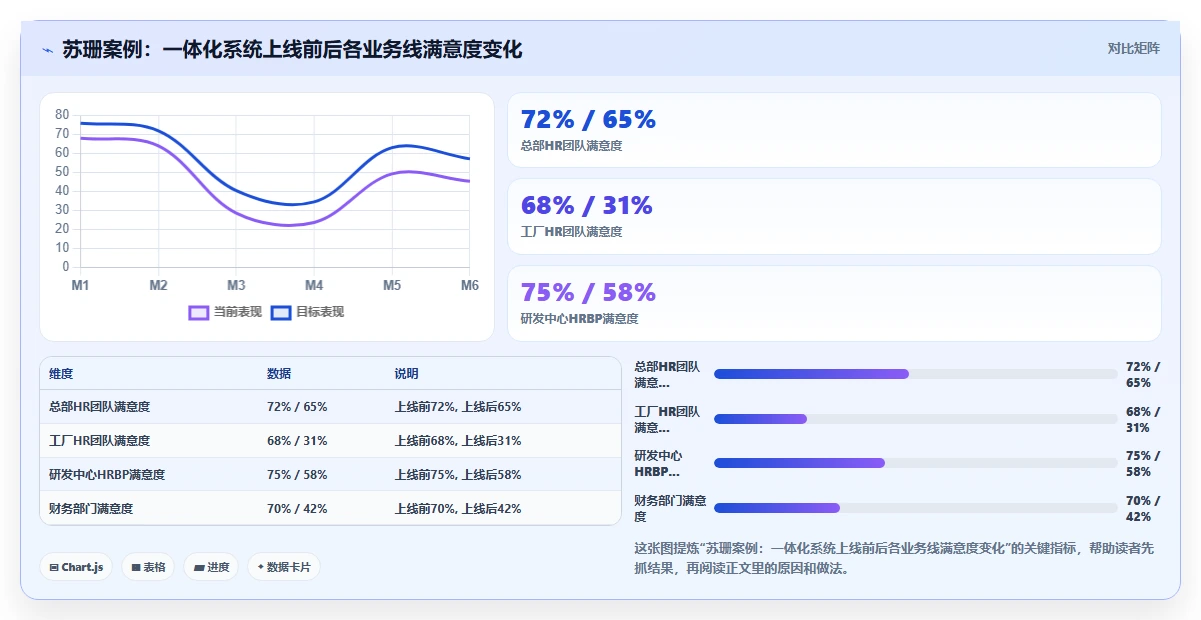The width and height of the screenshot is (1201, 620).
Task: Click table cell 研发中心HRBP满意度
Action: pyautogui.click(x=107, y=475)
